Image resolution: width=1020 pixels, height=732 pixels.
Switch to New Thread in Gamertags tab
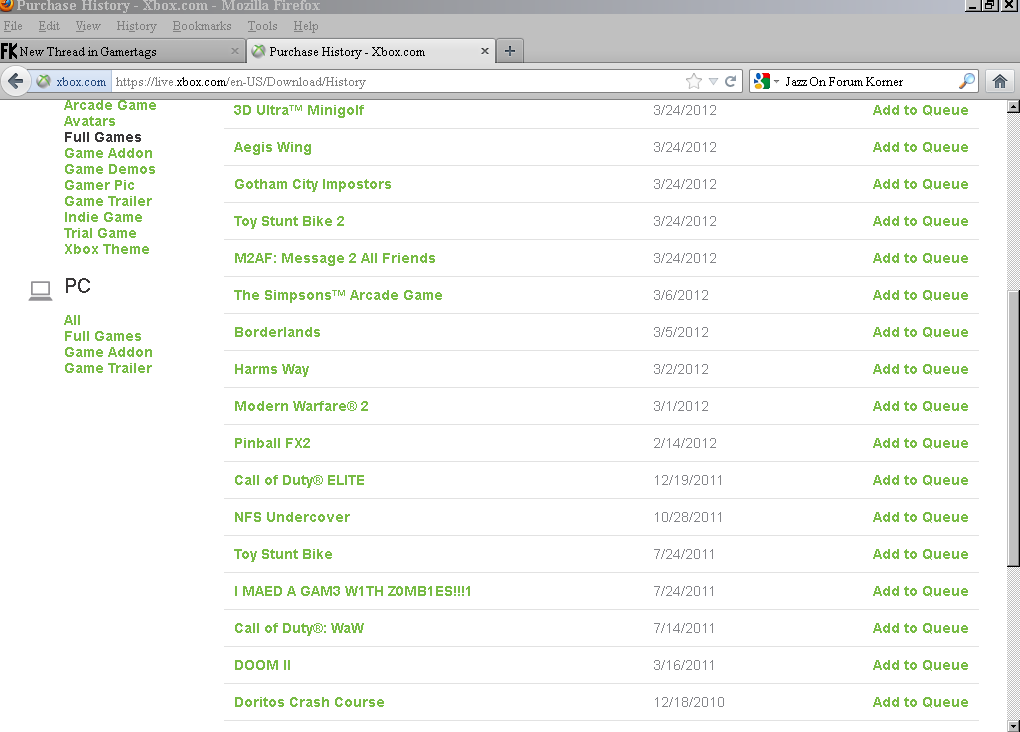pos(122,51)
